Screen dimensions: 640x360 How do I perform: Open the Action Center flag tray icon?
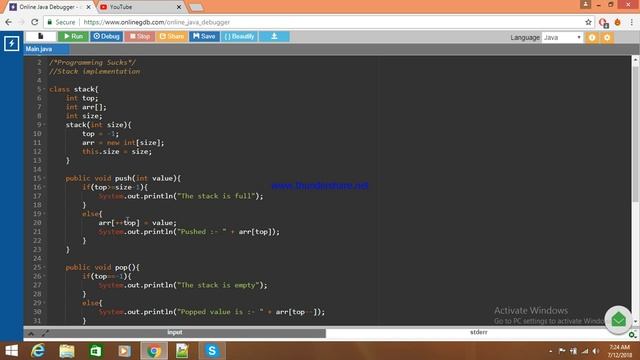click(x=562, y=351)
